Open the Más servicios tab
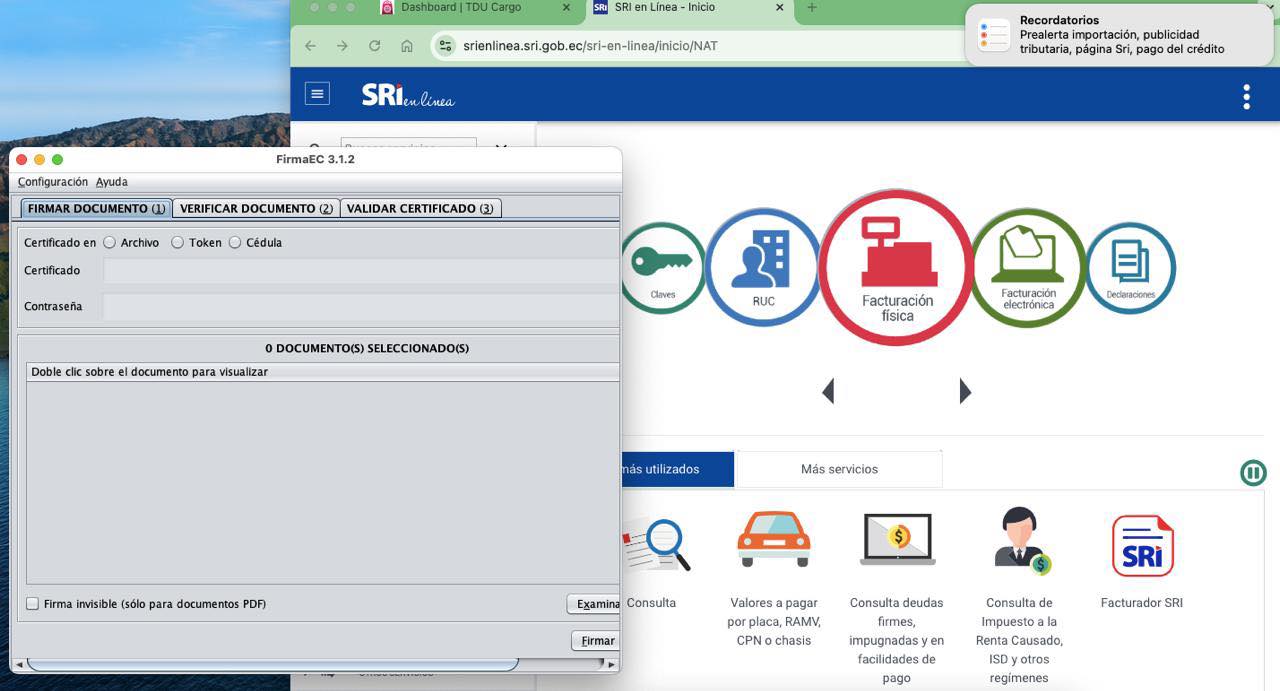This screenshot has width=1280, height=691. (839, 469)
